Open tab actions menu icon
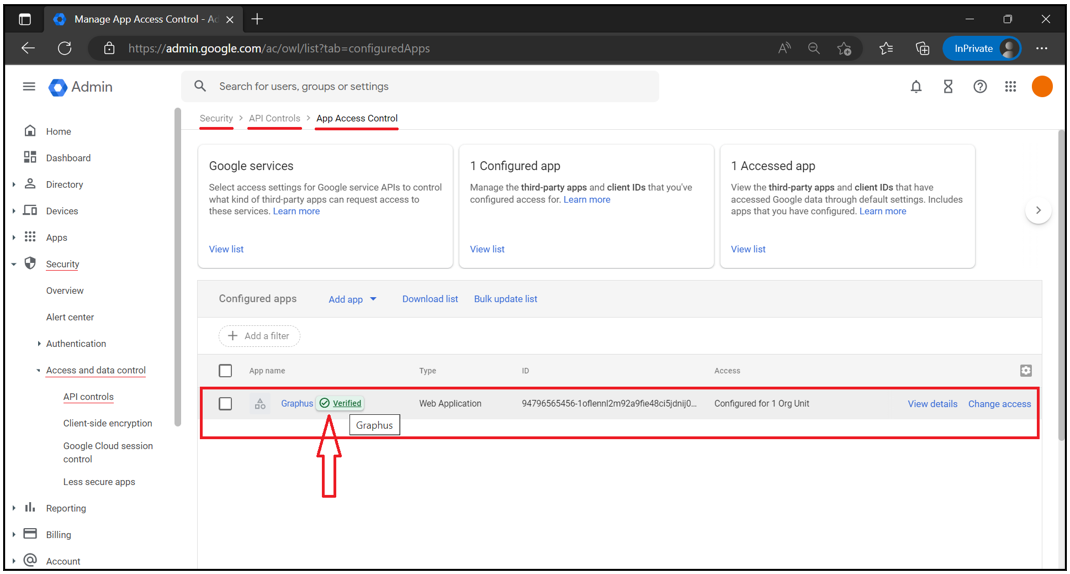 pyautogui.click(x=25, y=19)
